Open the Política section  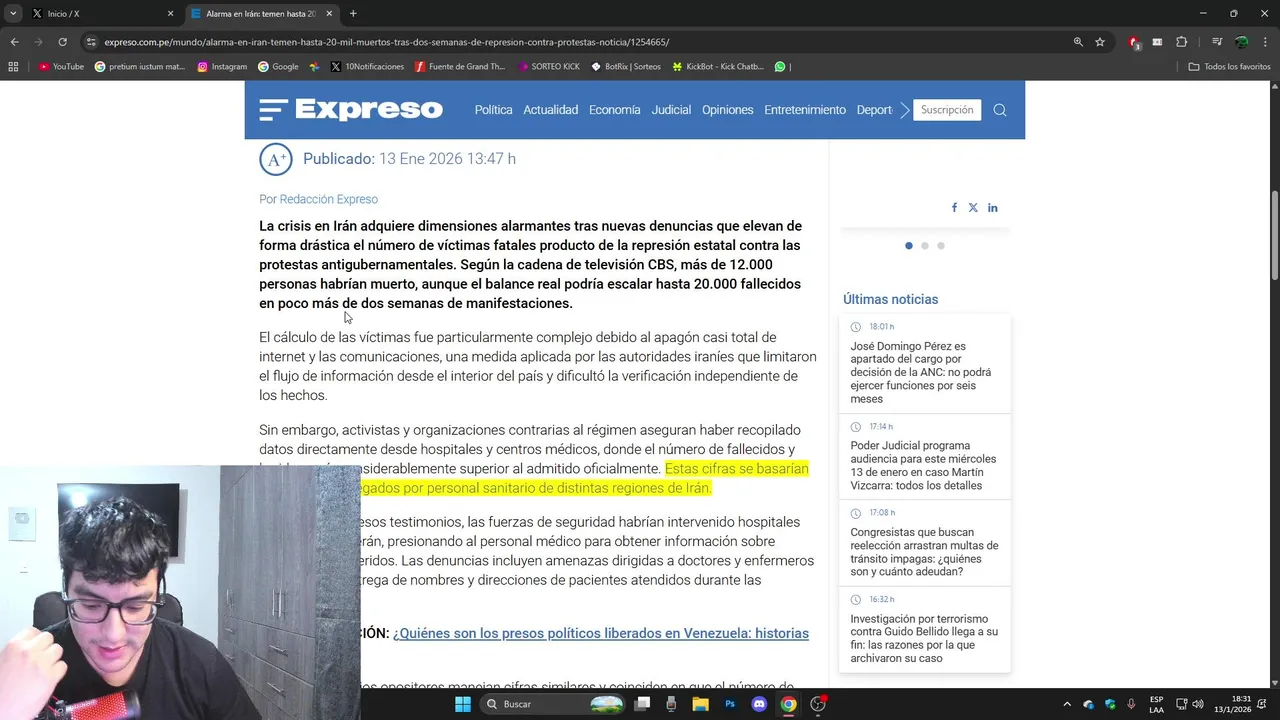click(x=493, y=110)
